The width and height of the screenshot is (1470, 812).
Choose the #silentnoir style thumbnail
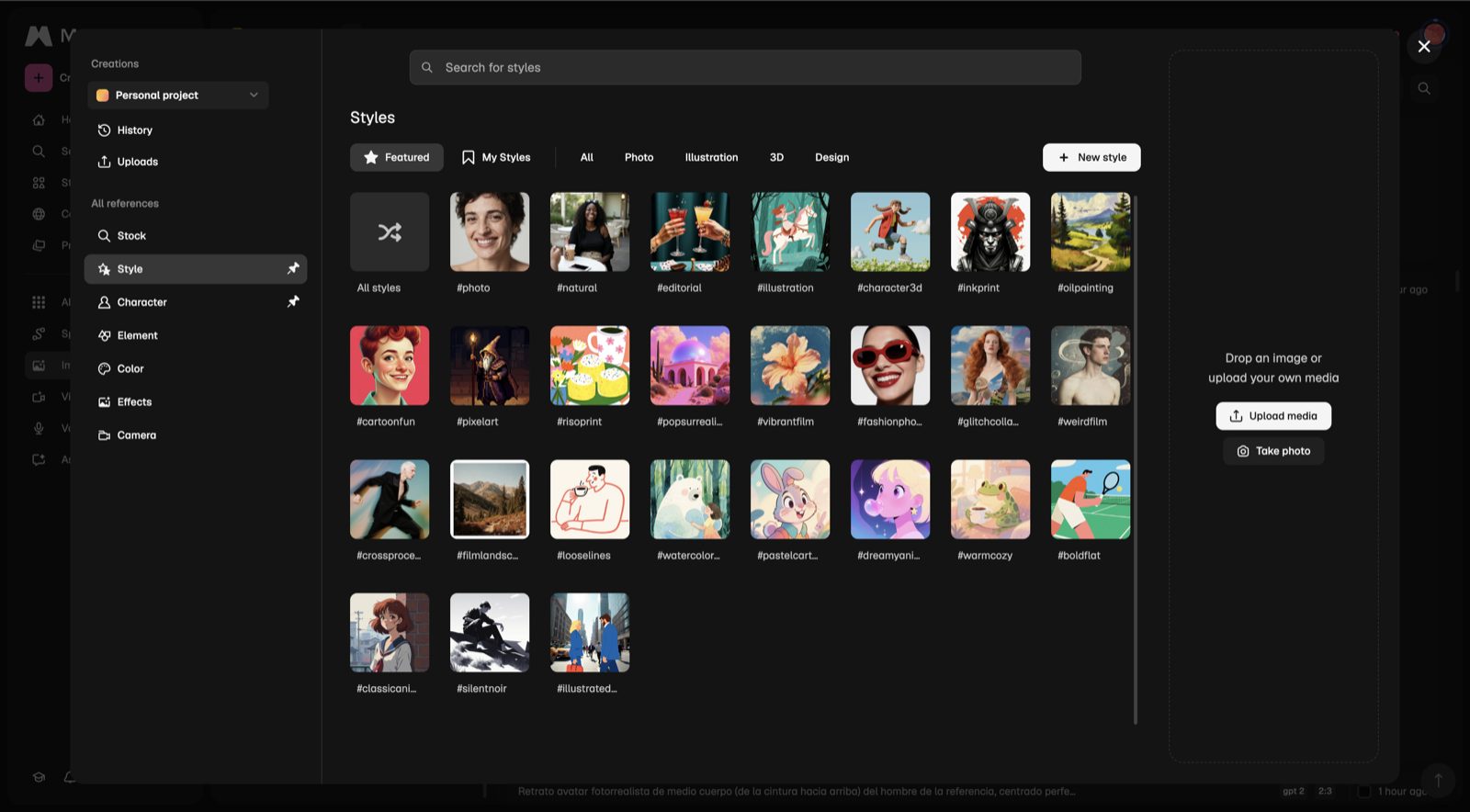490,632
